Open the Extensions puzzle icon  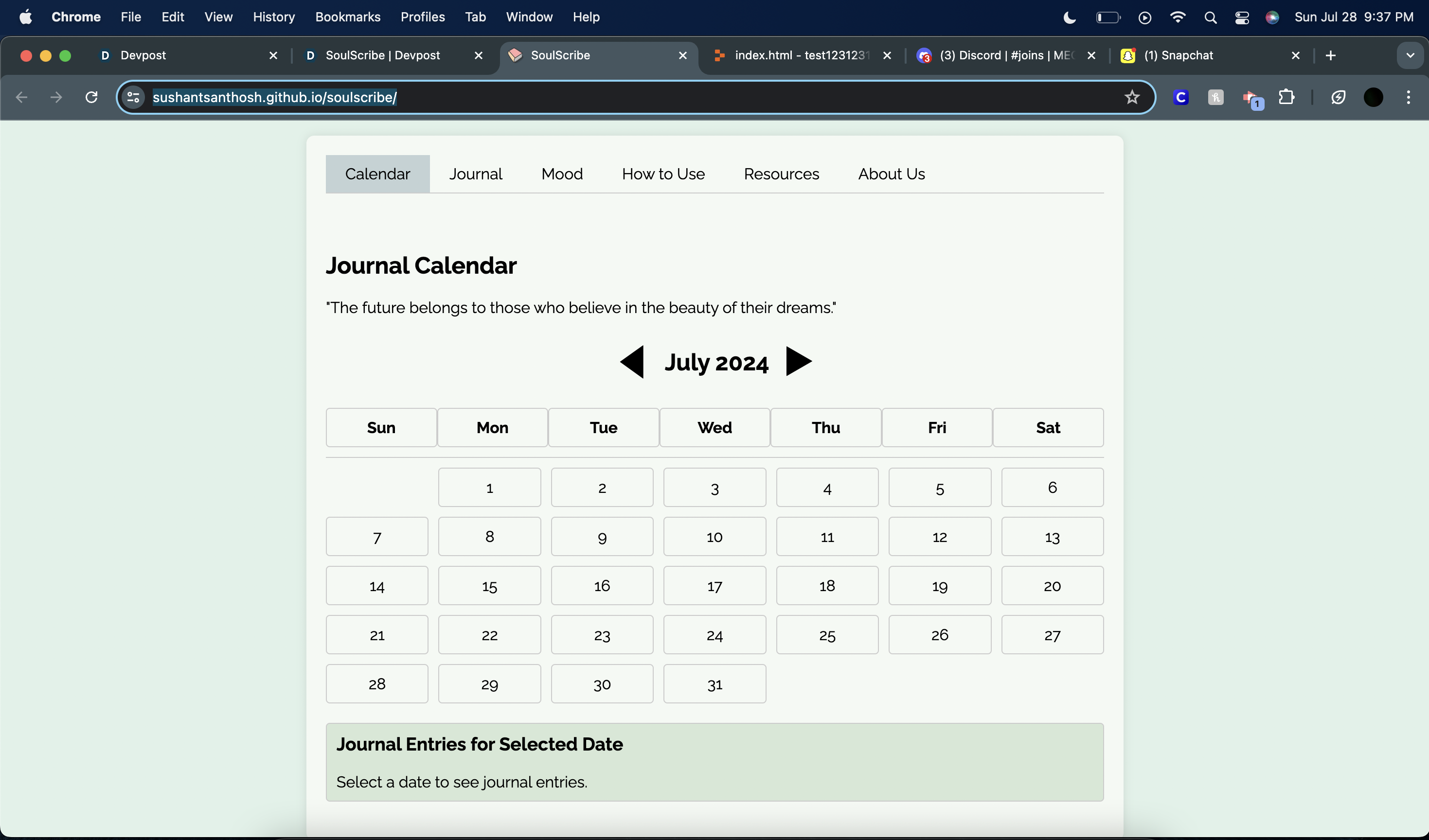pyautogui.click(x=1286, y=98)
